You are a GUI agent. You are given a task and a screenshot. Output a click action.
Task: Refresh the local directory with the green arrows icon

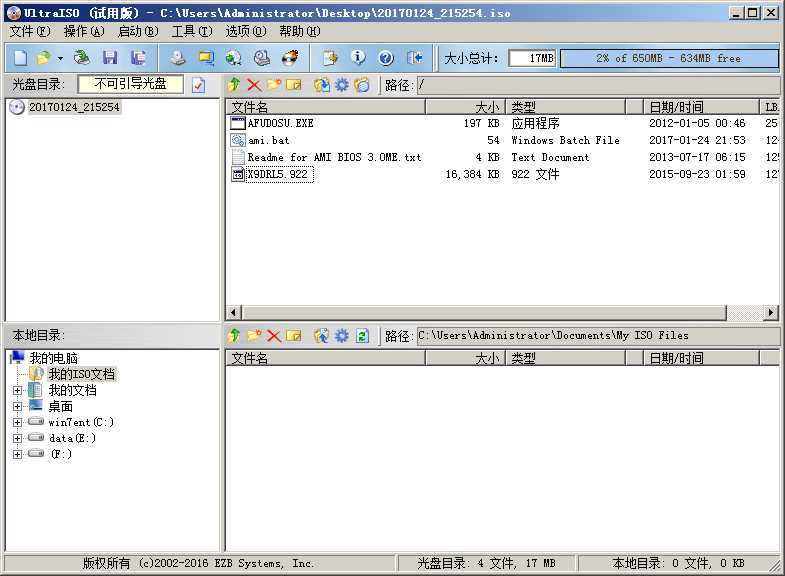362,335
